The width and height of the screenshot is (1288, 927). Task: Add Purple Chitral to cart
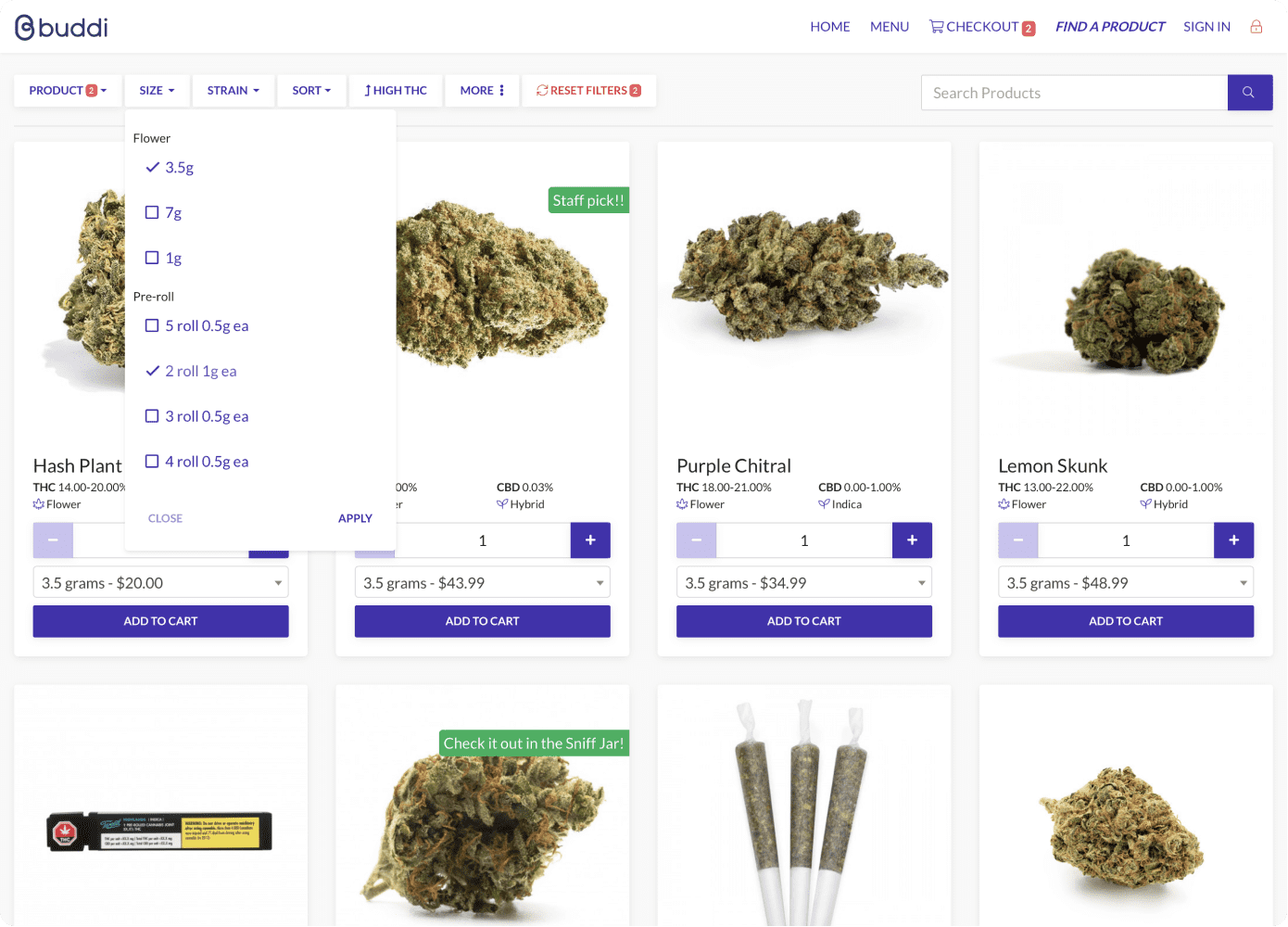(804, 621)
